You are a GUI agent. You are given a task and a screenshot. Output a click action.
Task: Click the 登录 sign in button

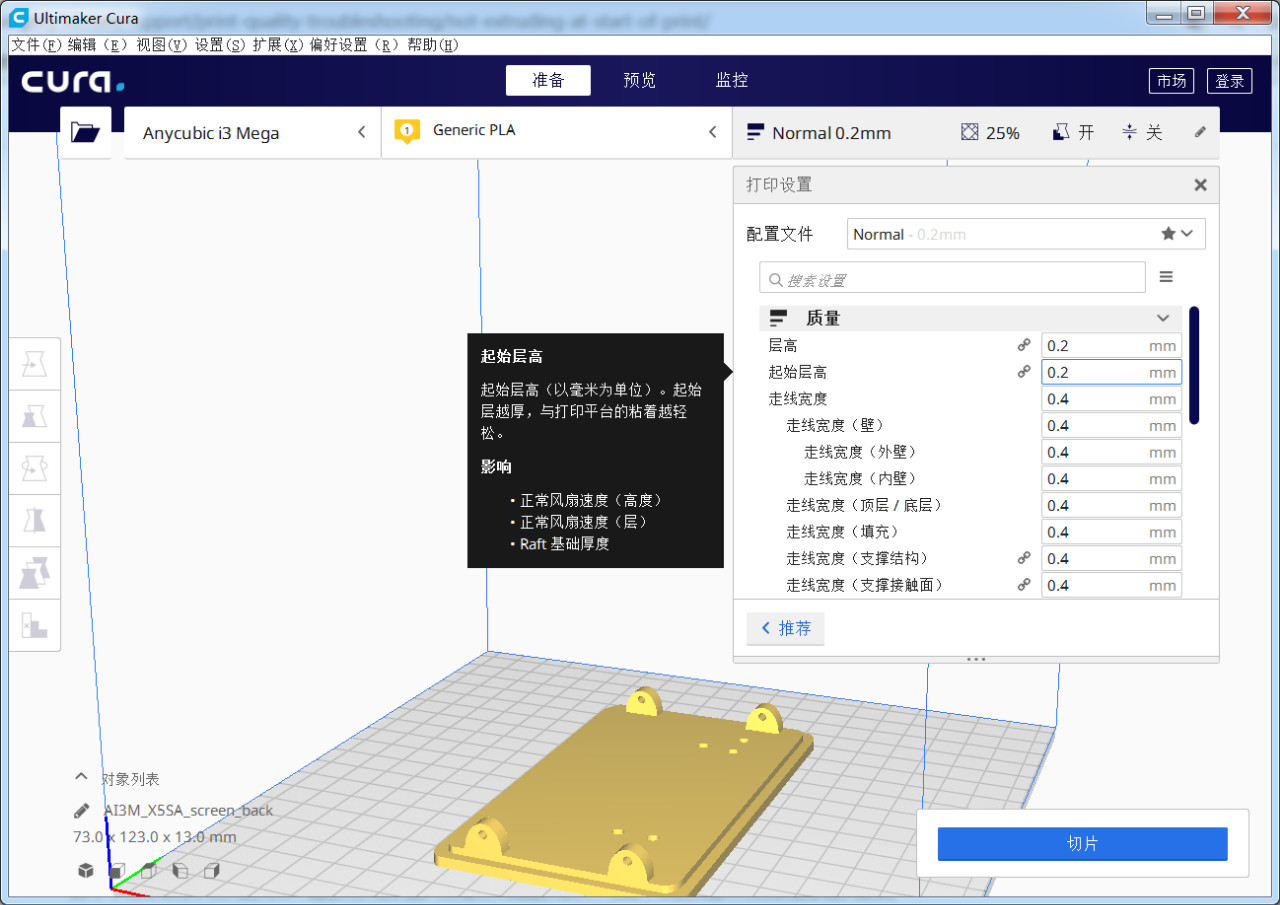1230,81
